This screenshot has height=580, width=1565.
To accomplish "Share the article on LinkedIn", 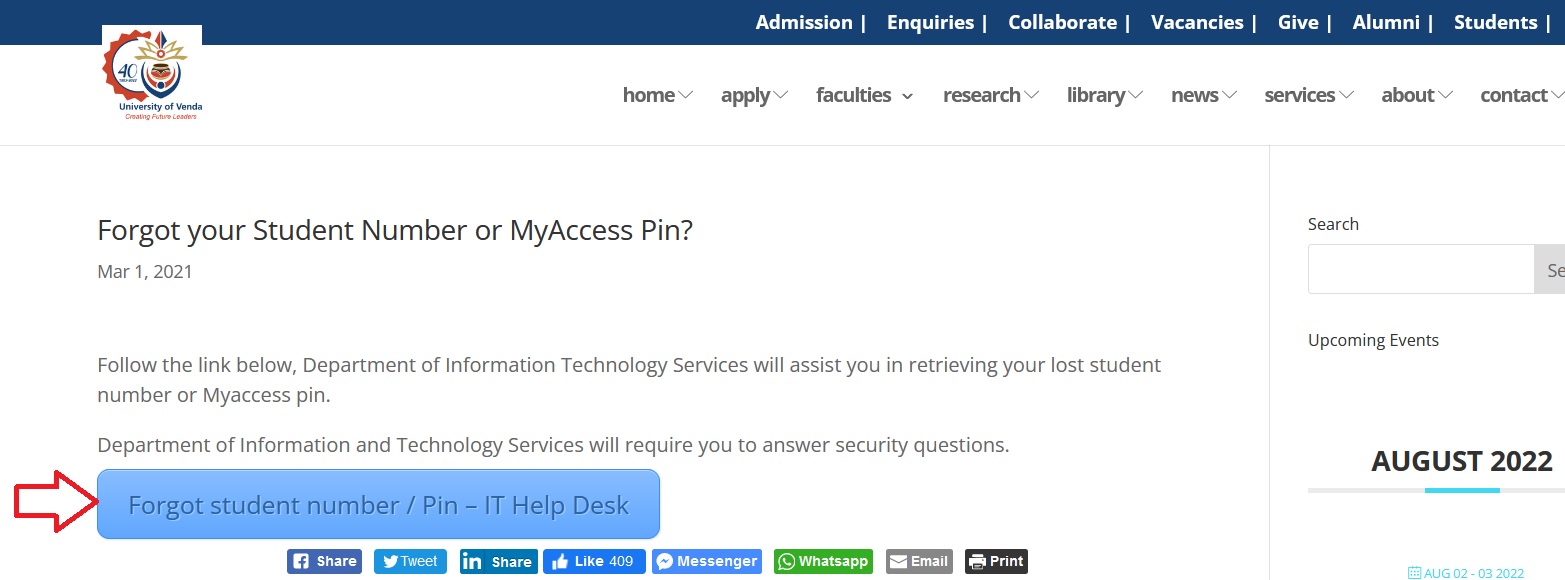I will pos(498,561).
